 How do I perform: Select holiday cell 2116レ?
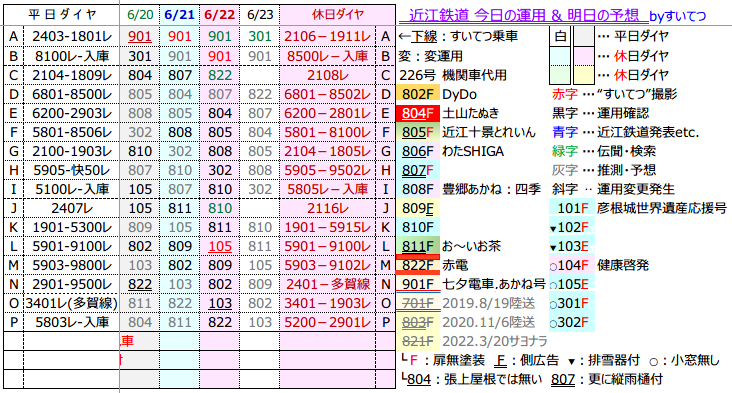click(x=328, y=208)
